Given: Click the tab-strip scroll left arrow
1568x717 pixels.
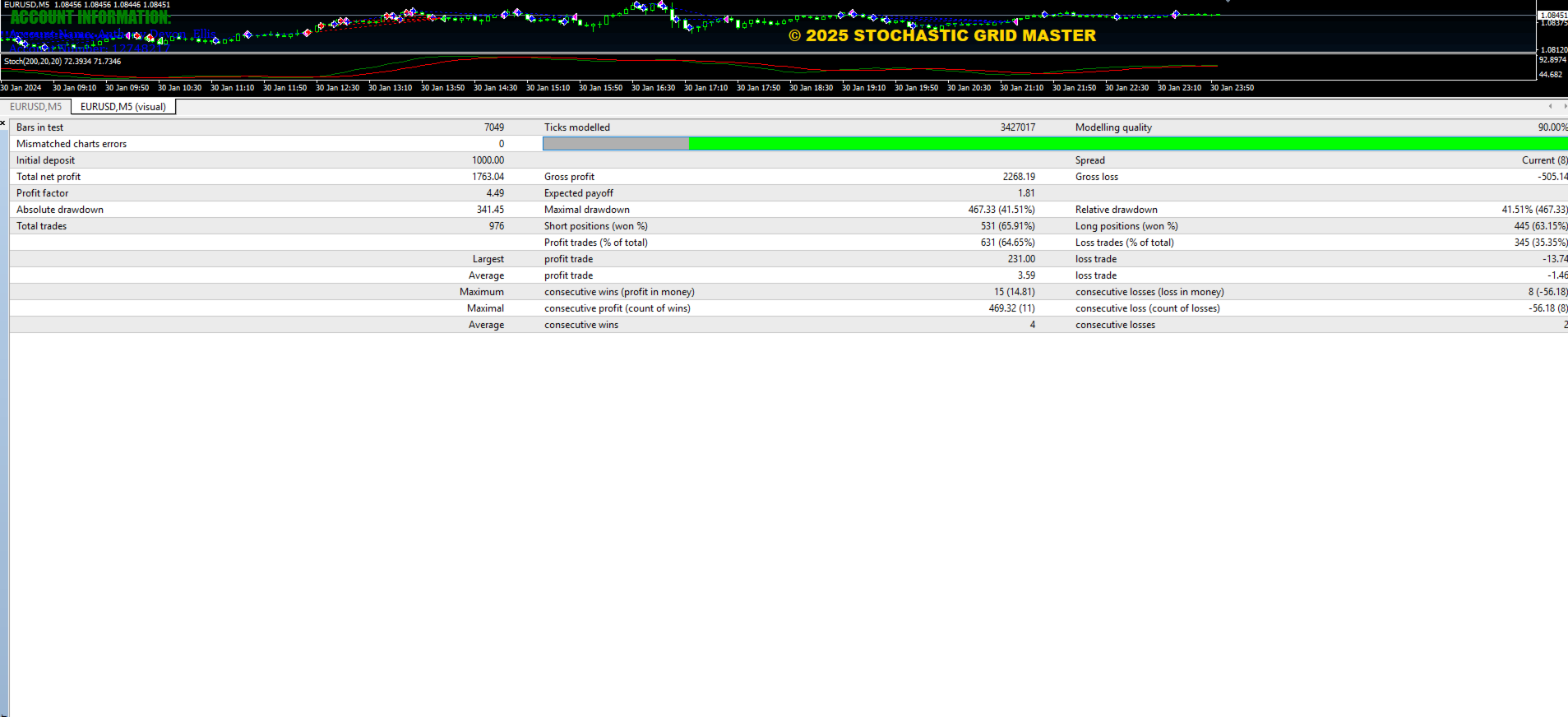Looking at the screenshot, I should pos(1550,106).
